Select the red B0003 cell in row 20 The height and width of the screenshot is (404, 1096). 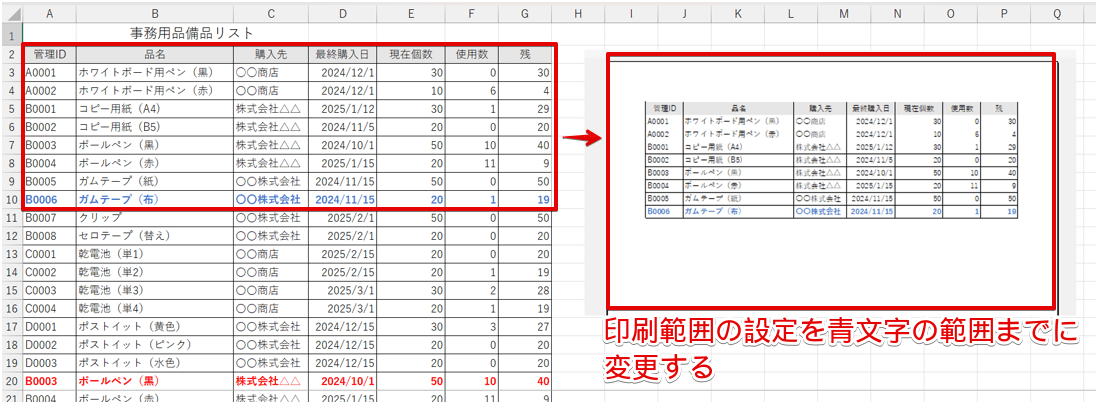49,381
